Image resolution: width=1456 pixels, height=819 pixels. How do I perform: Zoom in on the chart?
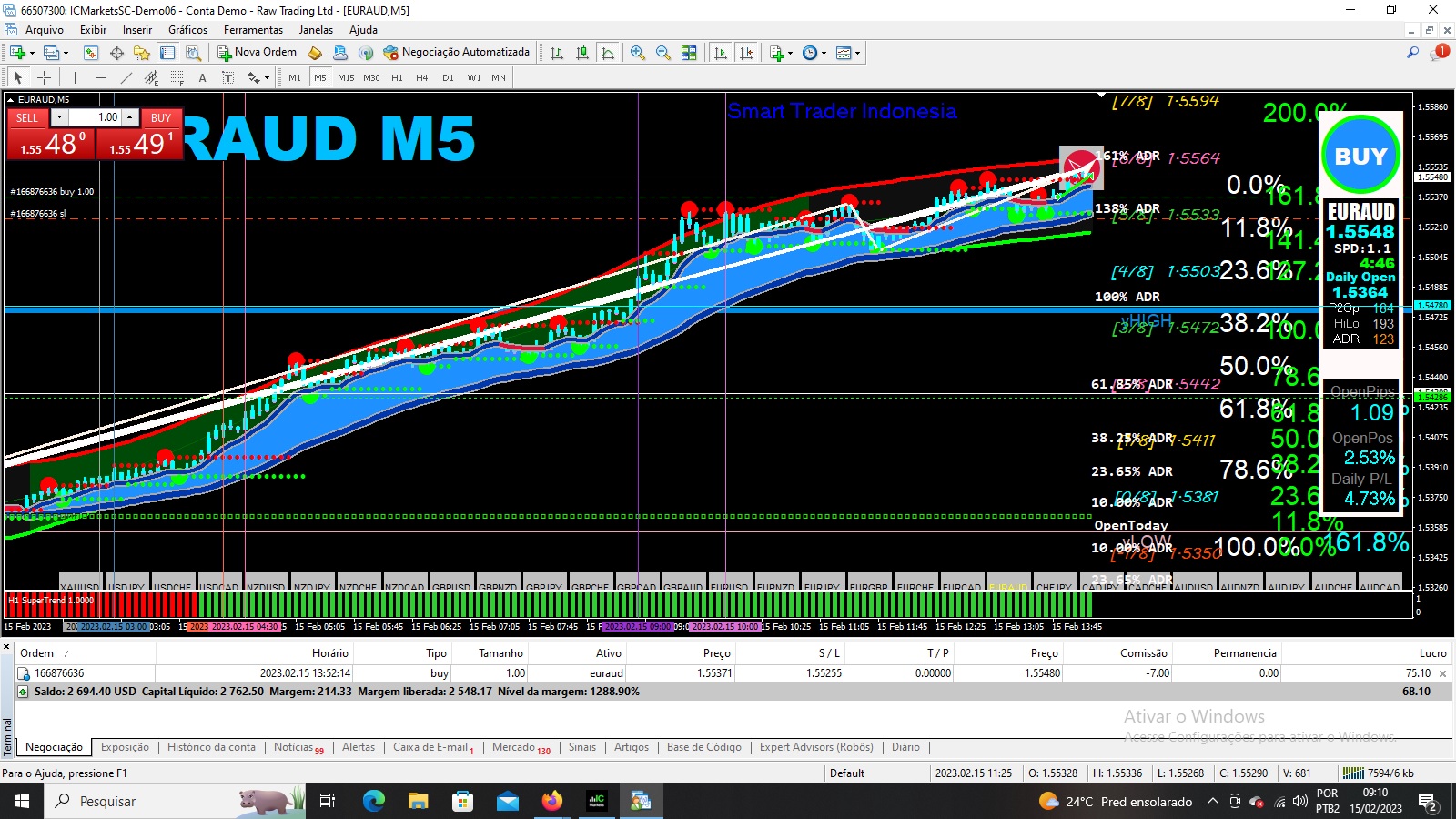(x=638, y=53)
